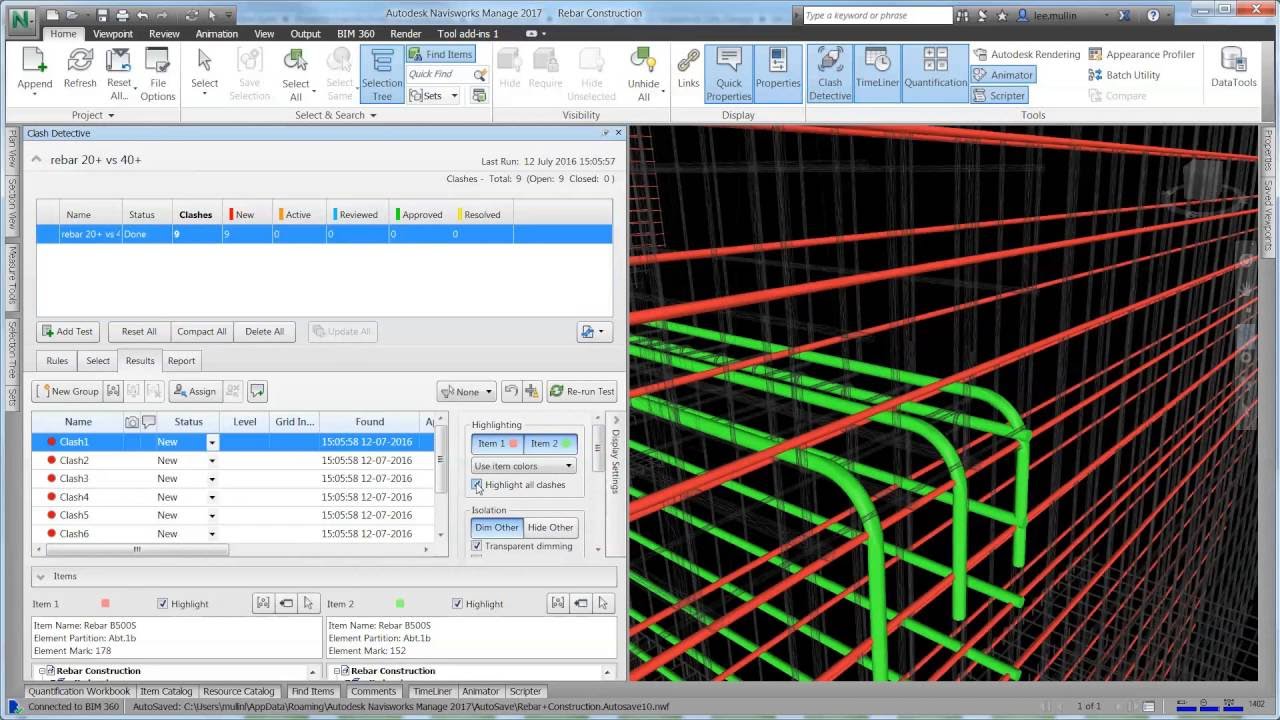
Task: Click the New Group button
Action: tap(67, 391)
